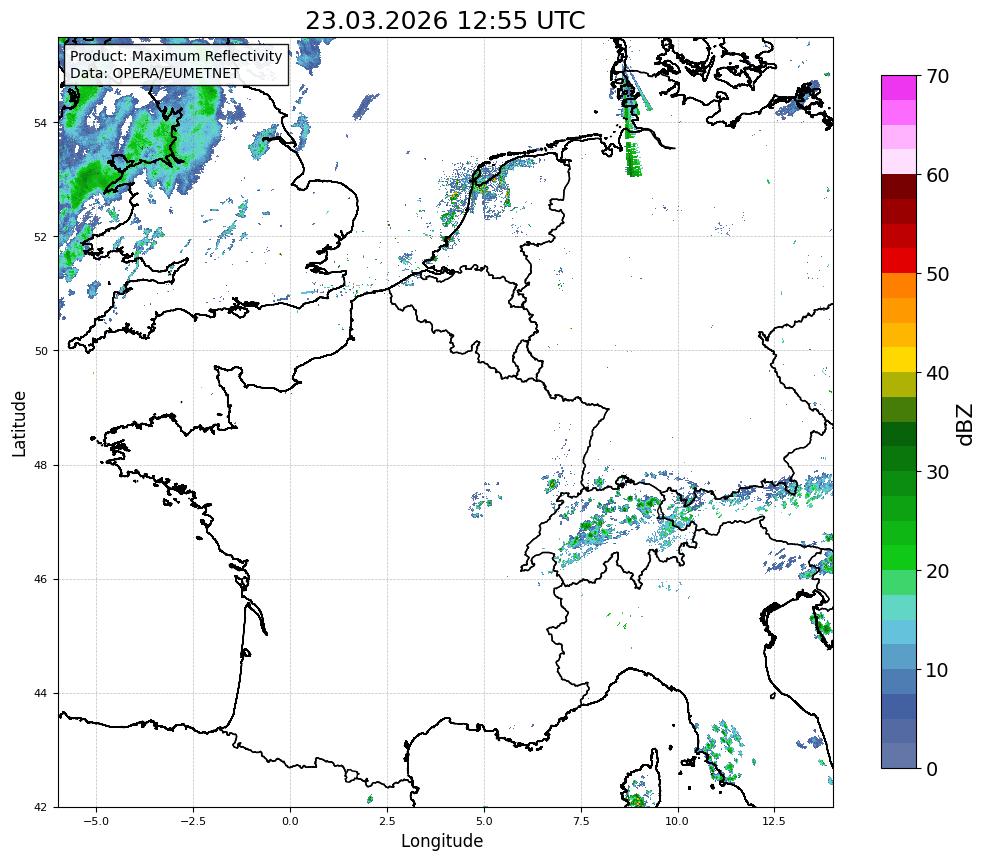Click the longitude tick label 2.5
The height and width of the screenshot is (860, 985).
pos(387,821)
